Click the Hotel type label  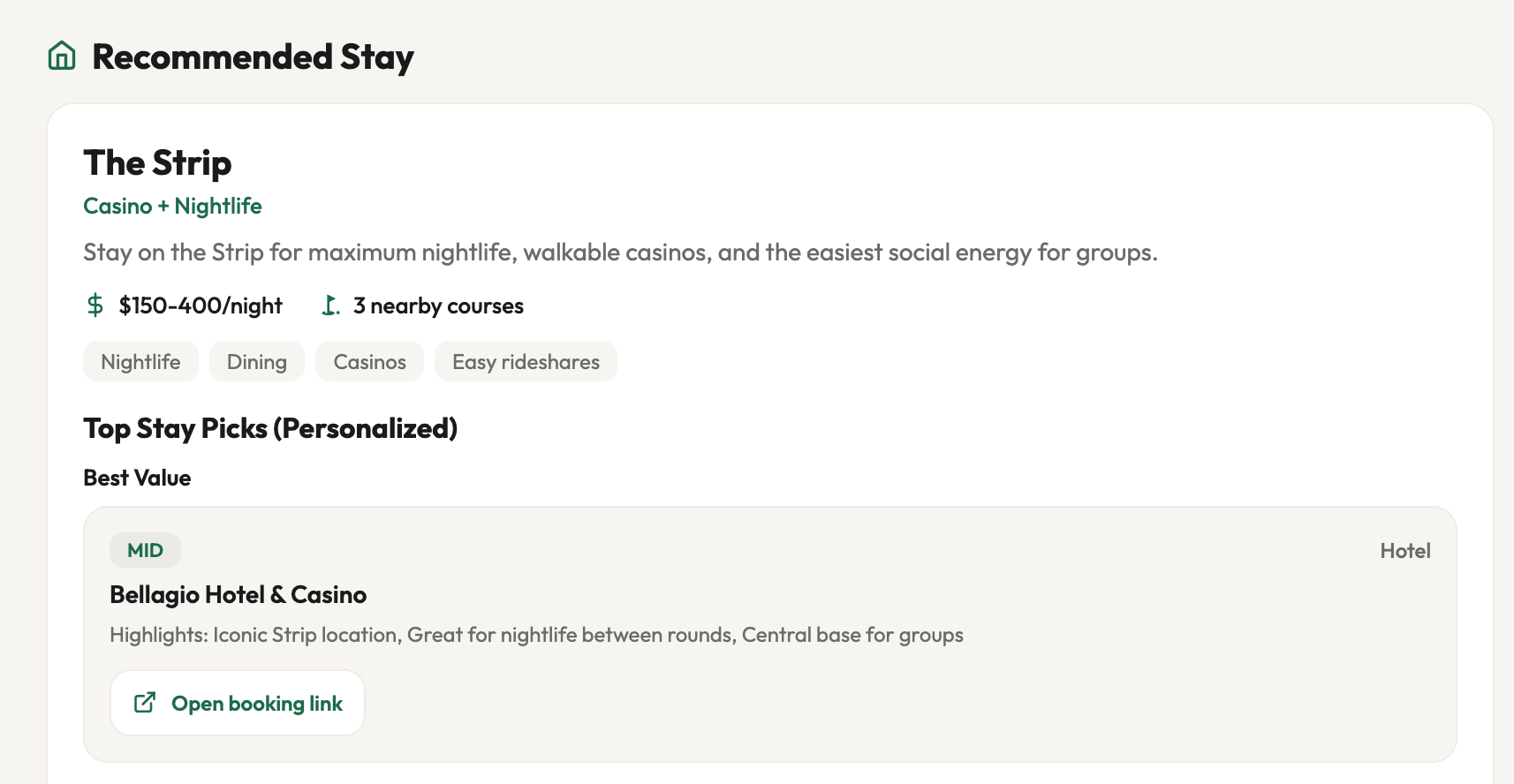[x=1404, y=551]
